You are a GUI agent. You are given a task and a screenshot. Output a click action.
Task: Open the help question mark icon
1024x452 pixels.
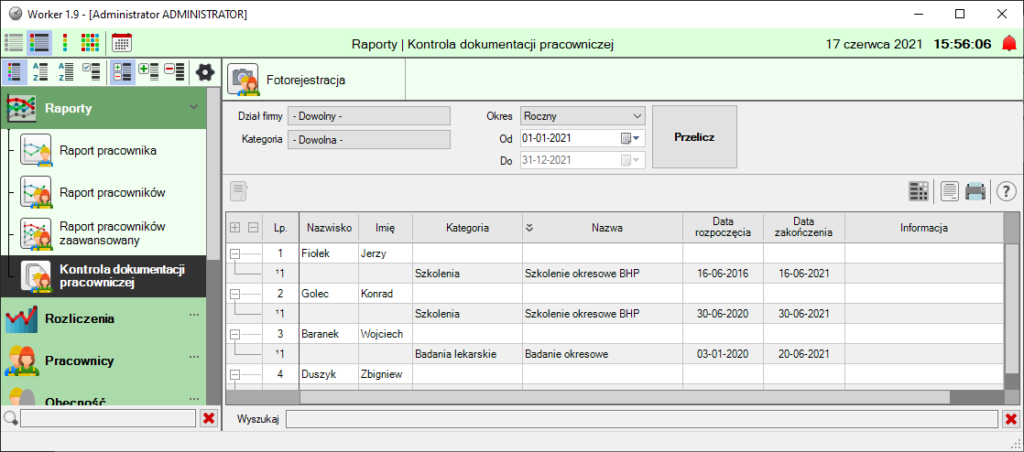pos(1006,191)
